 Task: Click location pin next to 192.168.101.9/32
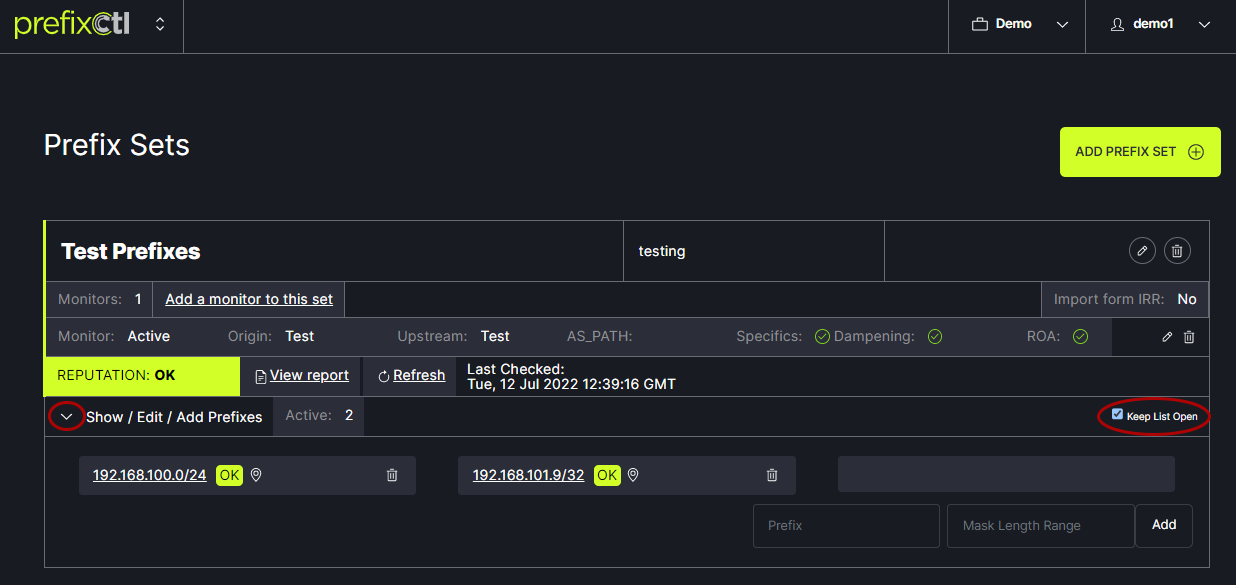[633, 475]
